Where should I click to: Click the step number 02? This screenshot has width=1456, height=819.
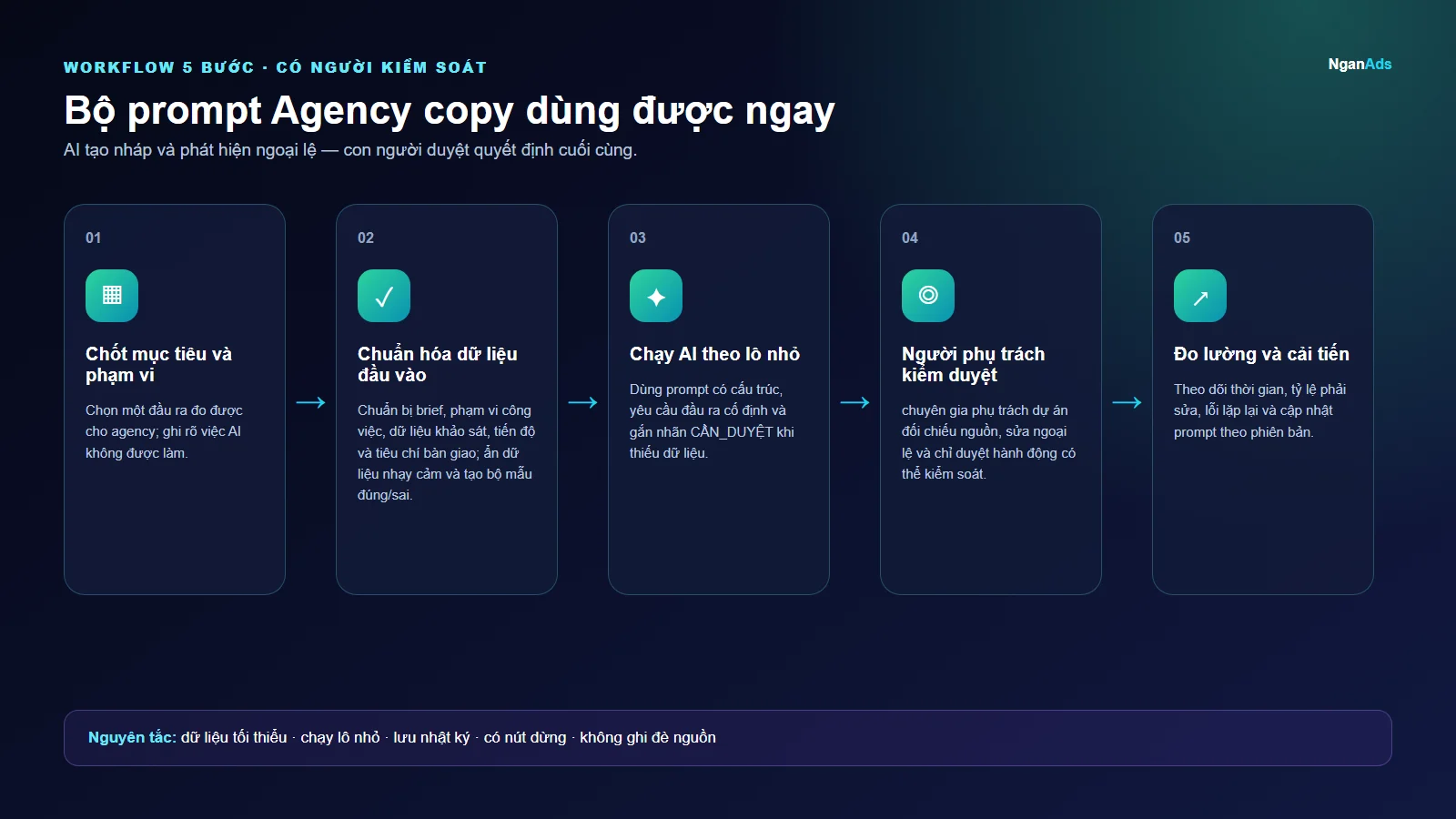(x=366, y=238)
